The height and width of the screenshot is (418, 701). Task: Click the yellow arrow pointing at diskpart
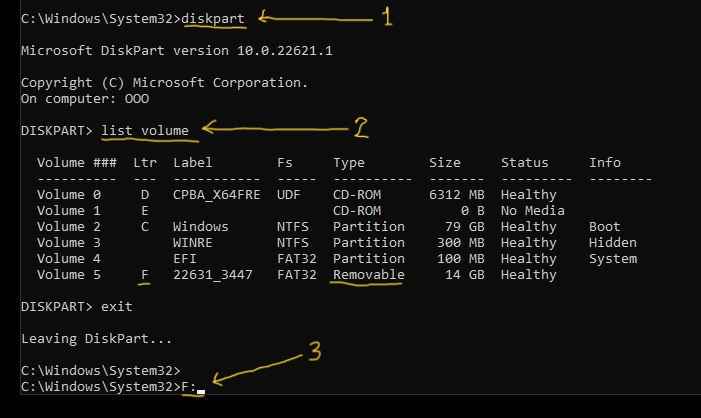[316, 18]
